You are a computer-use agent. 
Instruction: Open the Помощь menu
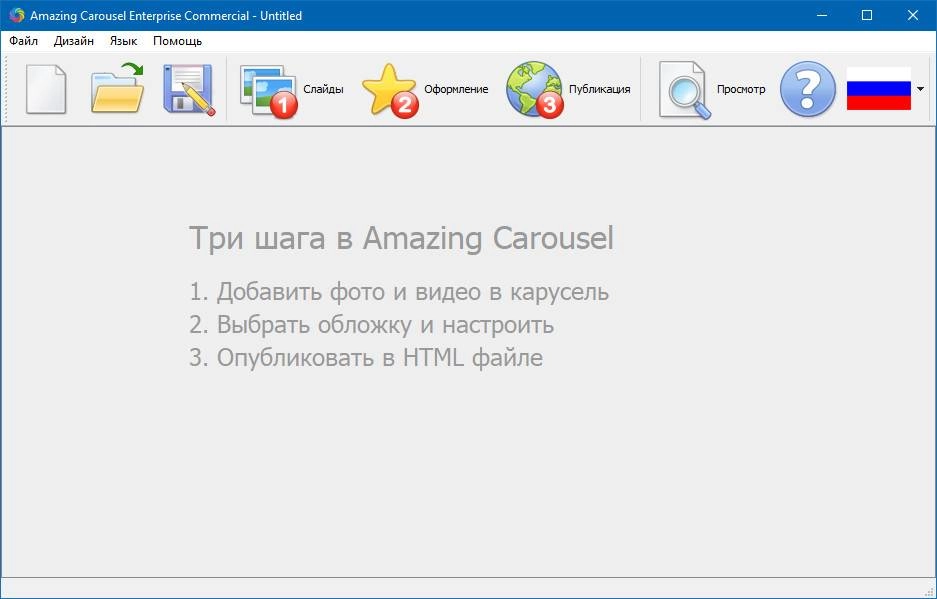pos(177,41)
